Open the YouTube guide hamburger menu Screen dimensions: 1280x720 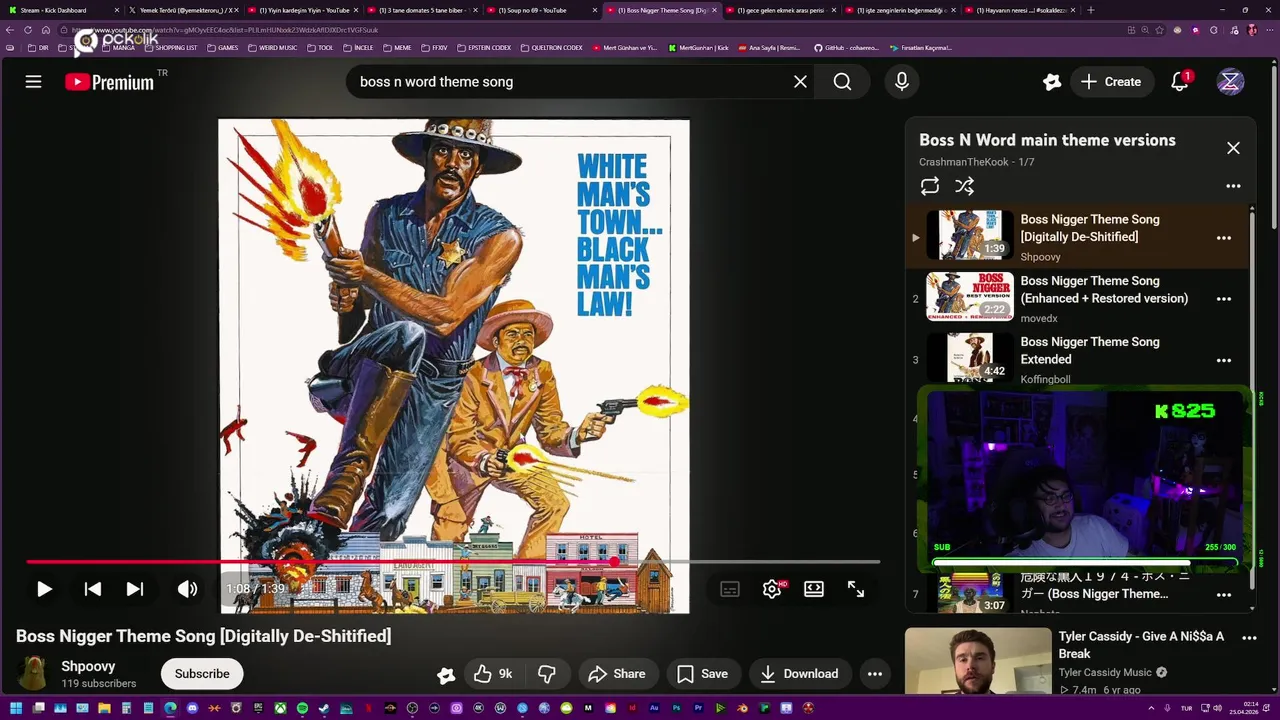pos(33,82)
